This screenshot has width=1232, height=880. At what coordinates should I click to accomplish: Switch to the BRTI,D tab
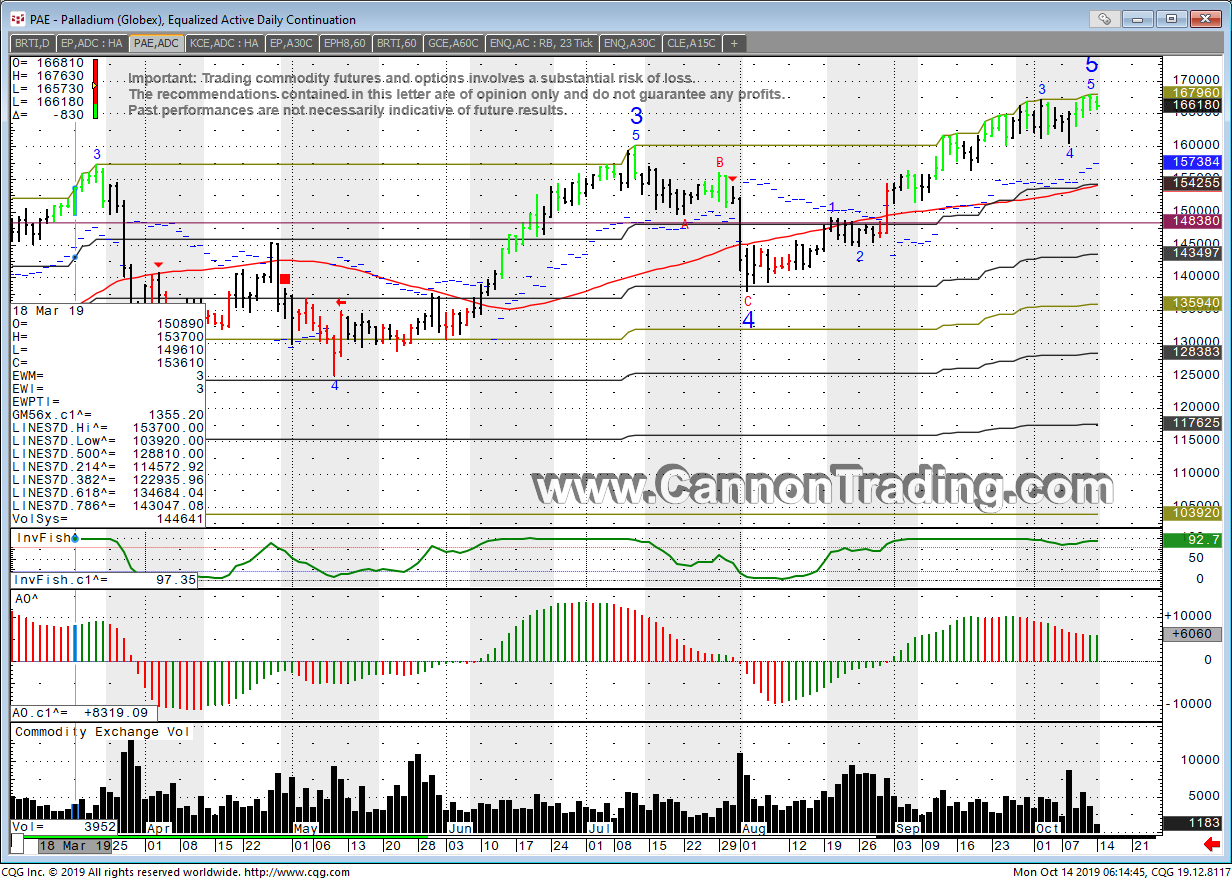(x=33, y=43)
